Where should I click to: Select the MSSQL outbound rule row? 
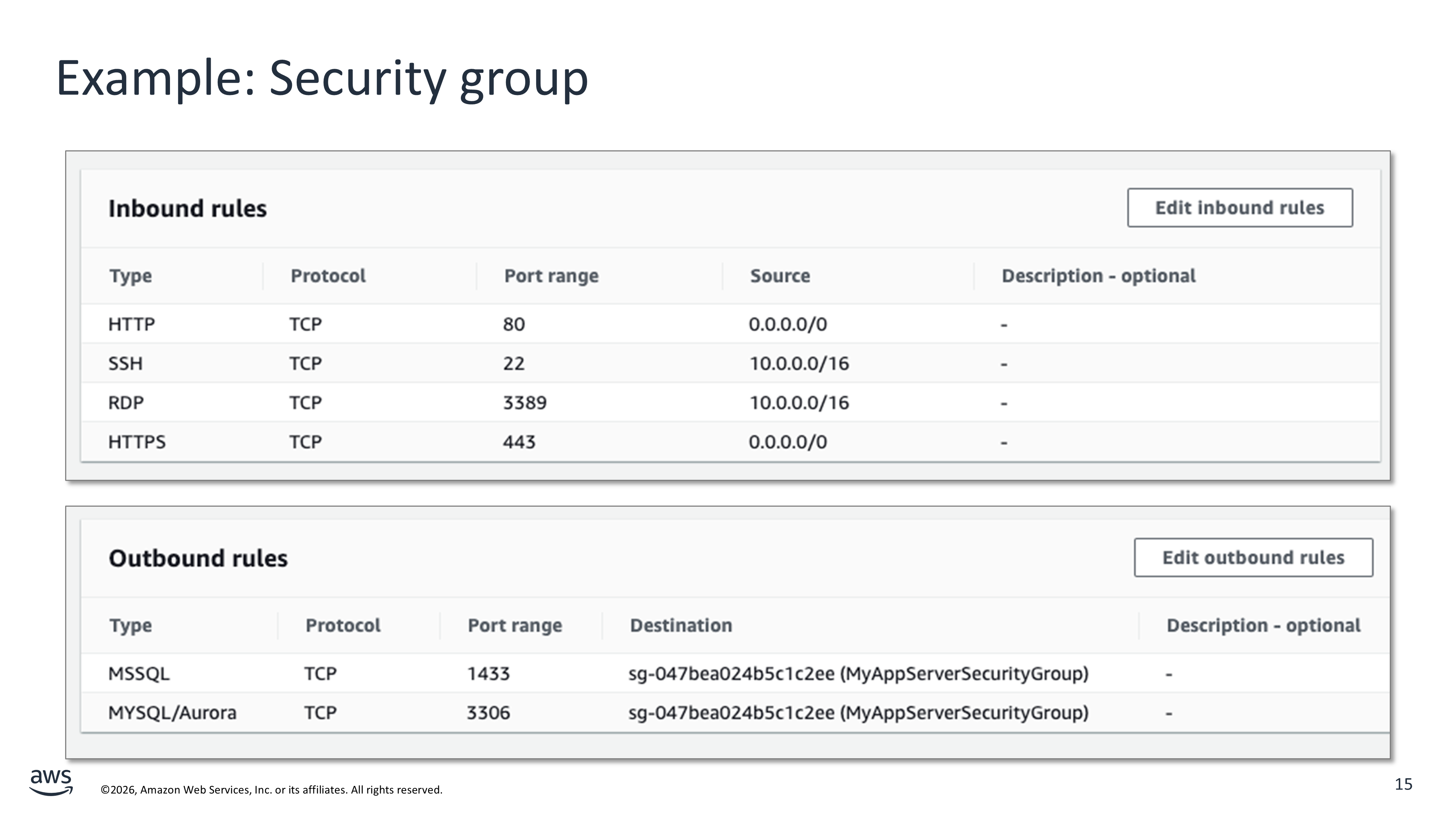point(139,674)
